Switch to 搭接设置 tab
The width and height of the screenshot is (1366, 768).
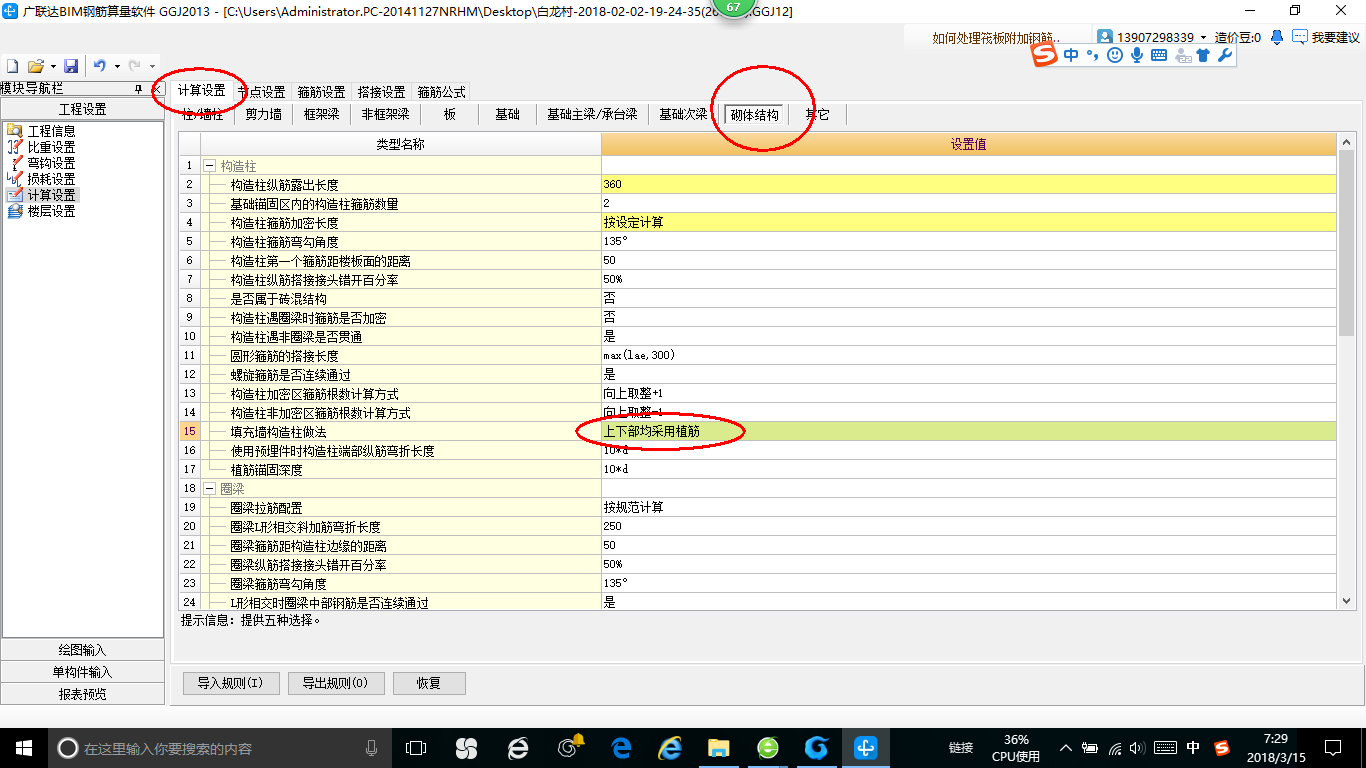pyautogui.click(x=381, y=92)
